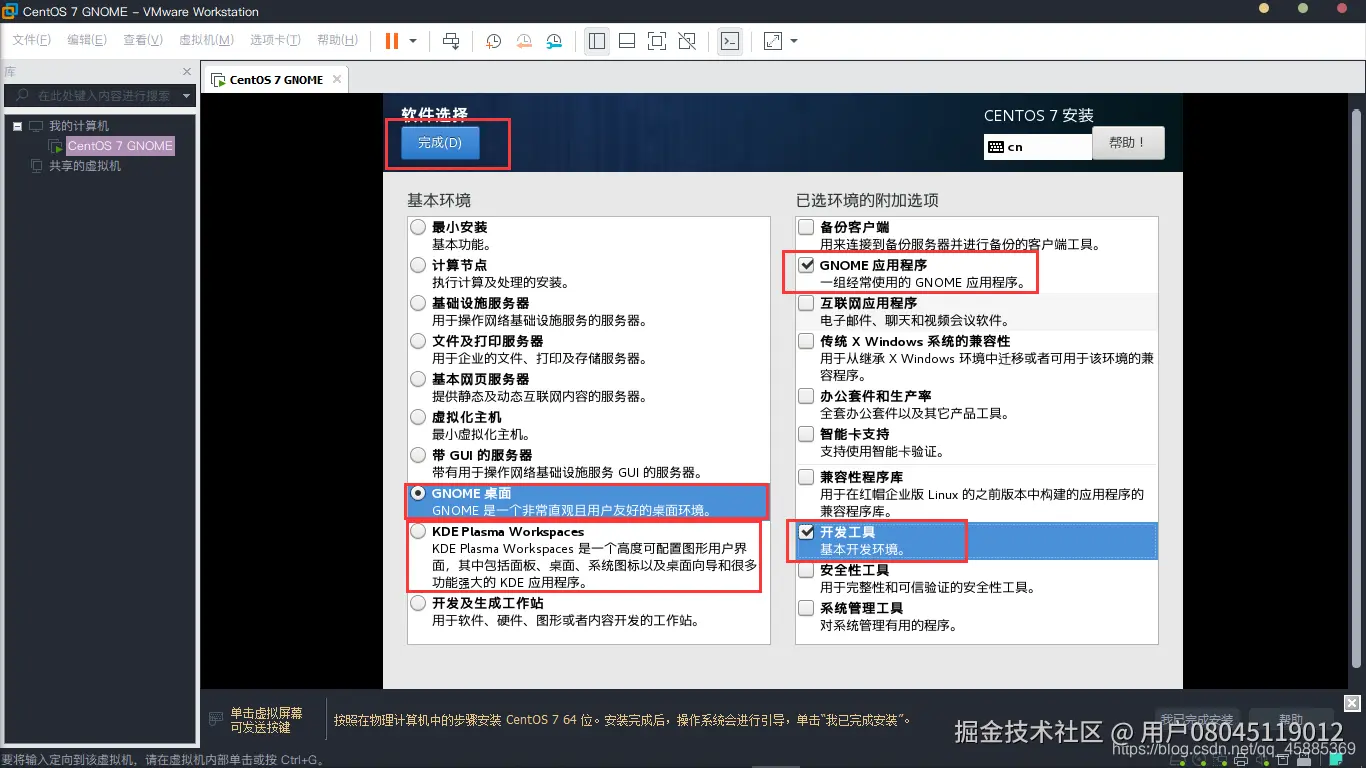Toggle the library sidebar view
This screenshot has width=1366, height=768.
click(597, 41)
